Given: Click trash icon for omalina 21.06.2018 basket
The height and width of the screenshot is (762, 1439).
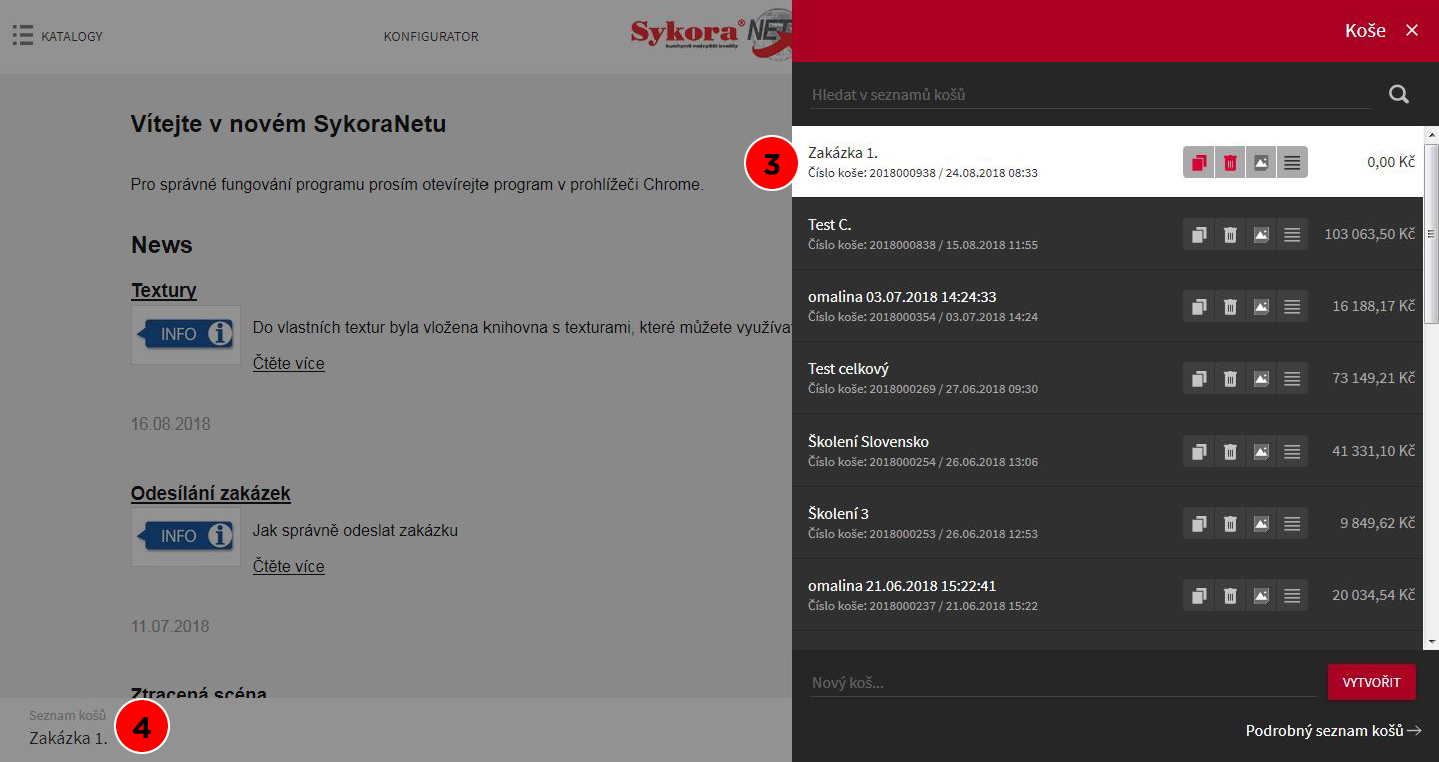Looking at the screenshot, I should click(x=1230, y=596).
